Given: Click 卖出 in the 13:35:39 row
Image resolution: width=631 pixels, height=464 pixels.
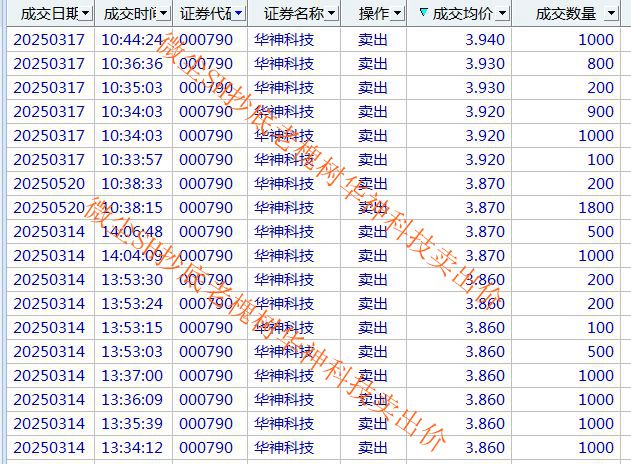Looking at the screenshot, I should [x=373, y=424].
